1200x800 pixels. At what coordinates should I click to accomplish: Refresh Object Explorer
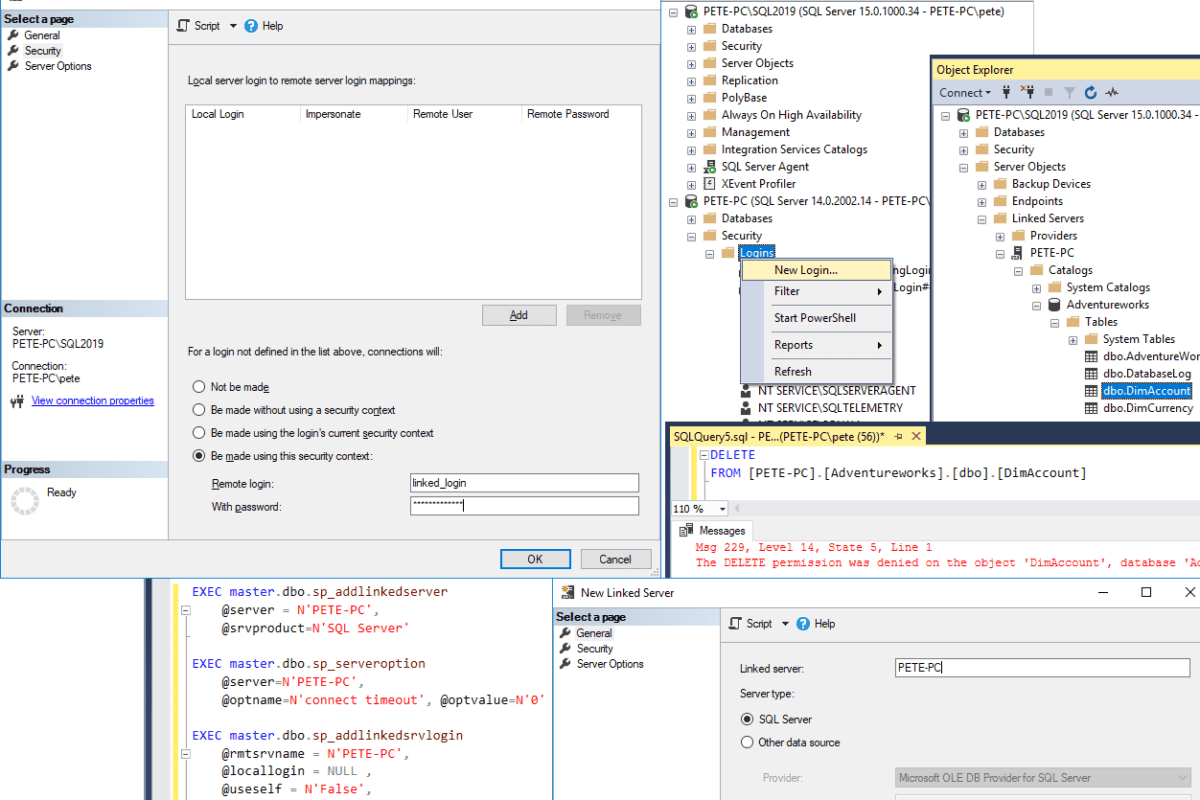[1091, 92]
